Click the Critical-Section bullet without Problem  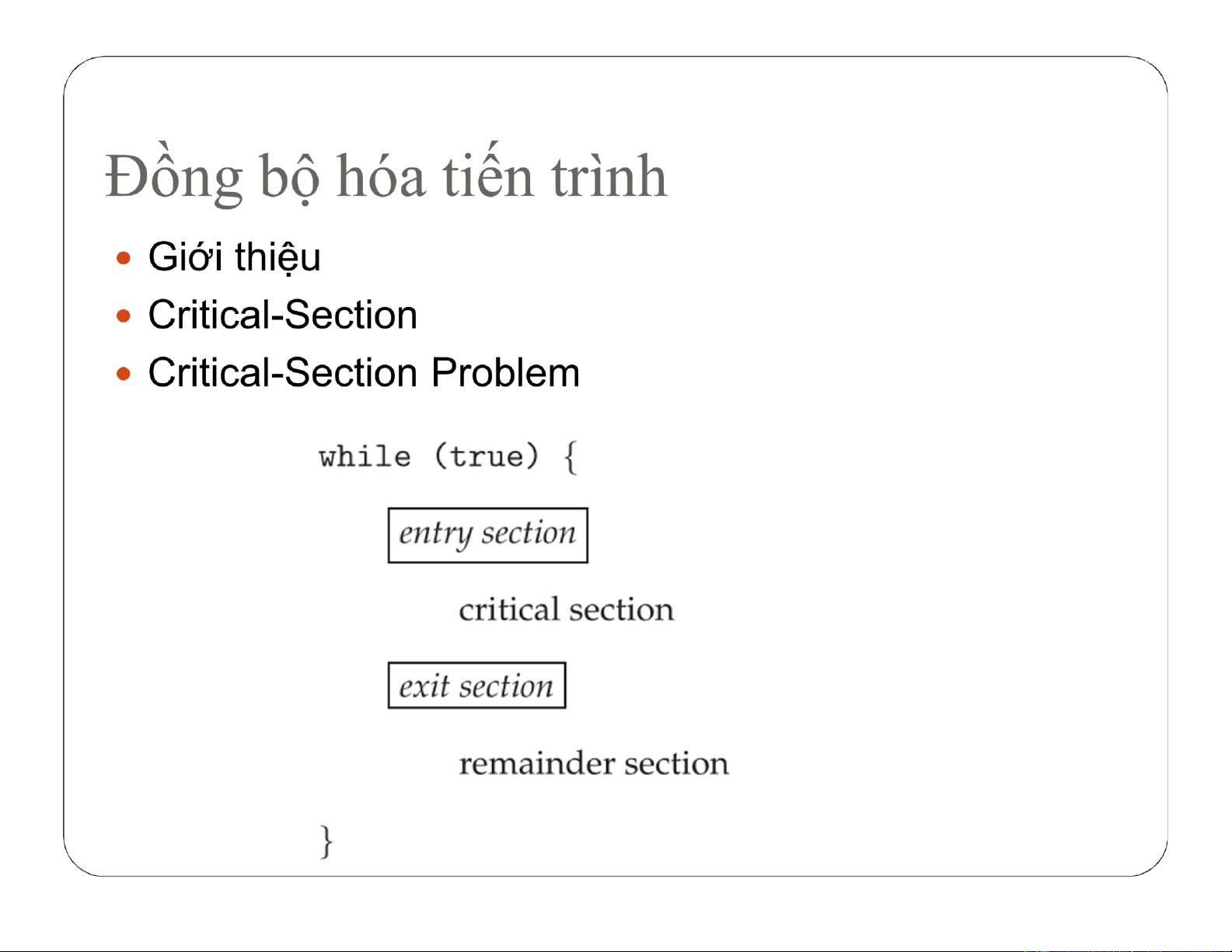coord(283,315)
